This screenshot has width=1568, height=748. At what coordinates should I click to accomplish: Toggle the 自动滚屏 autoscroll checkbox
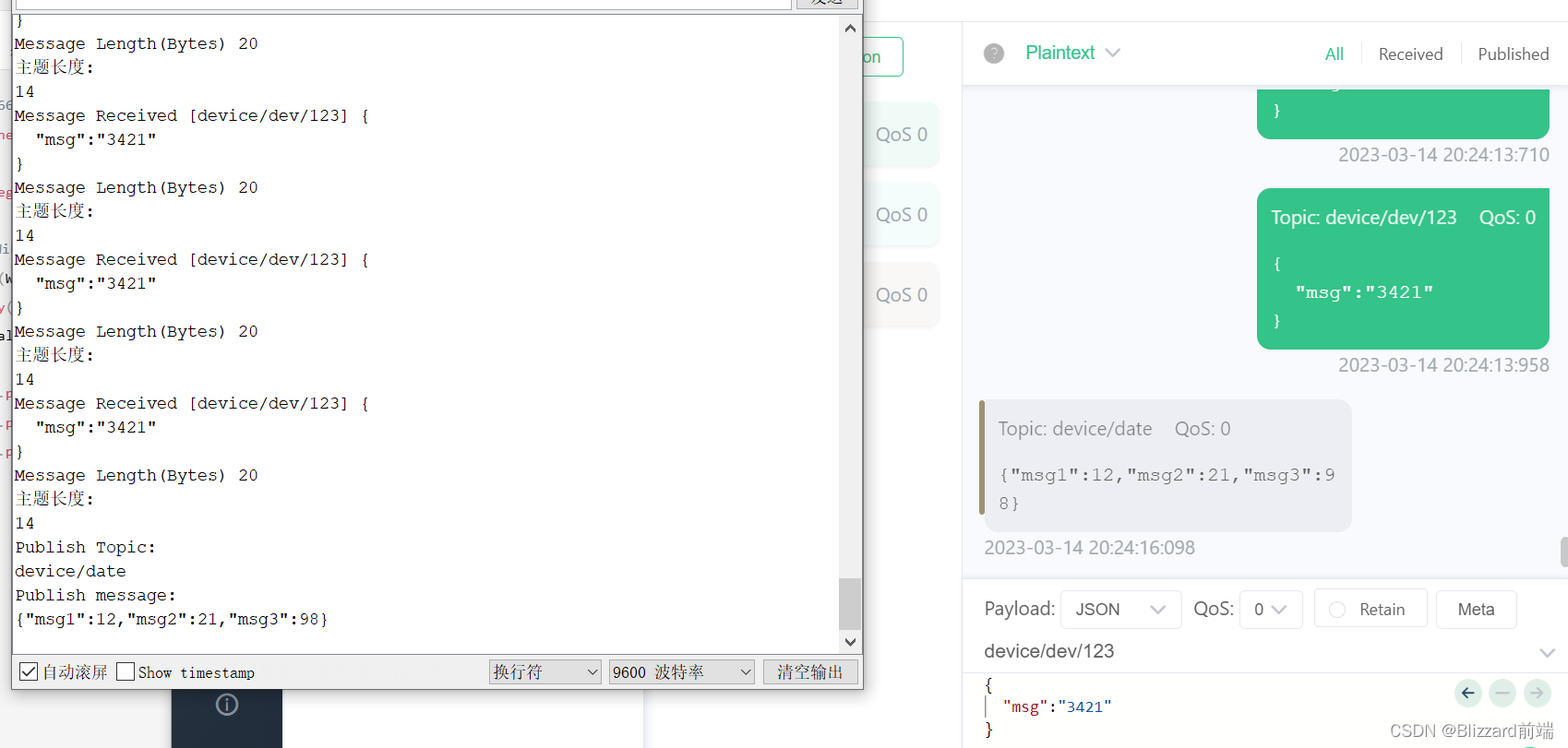29,671
